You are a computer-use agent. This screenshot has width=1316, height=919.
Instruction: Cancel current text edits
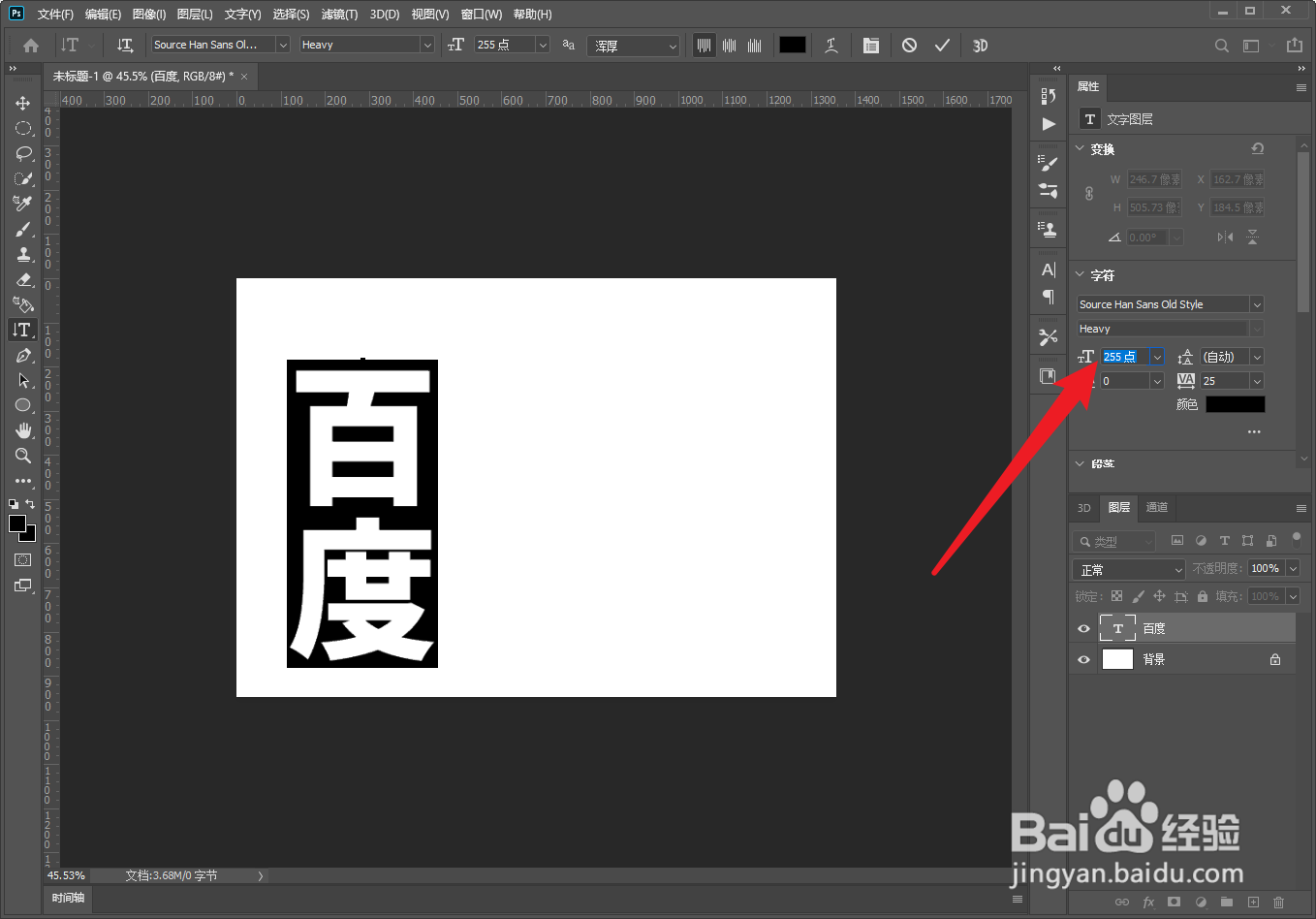(x=909, y=46)
